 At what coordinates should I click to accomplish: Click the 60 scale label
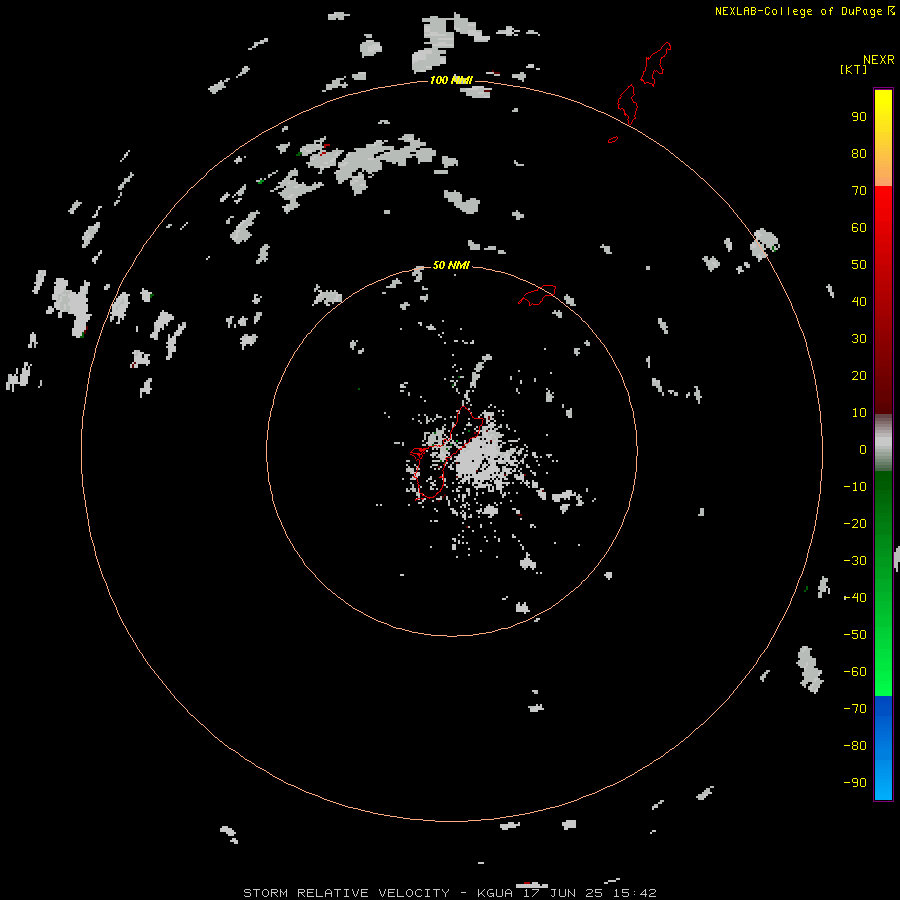(859, 228)
